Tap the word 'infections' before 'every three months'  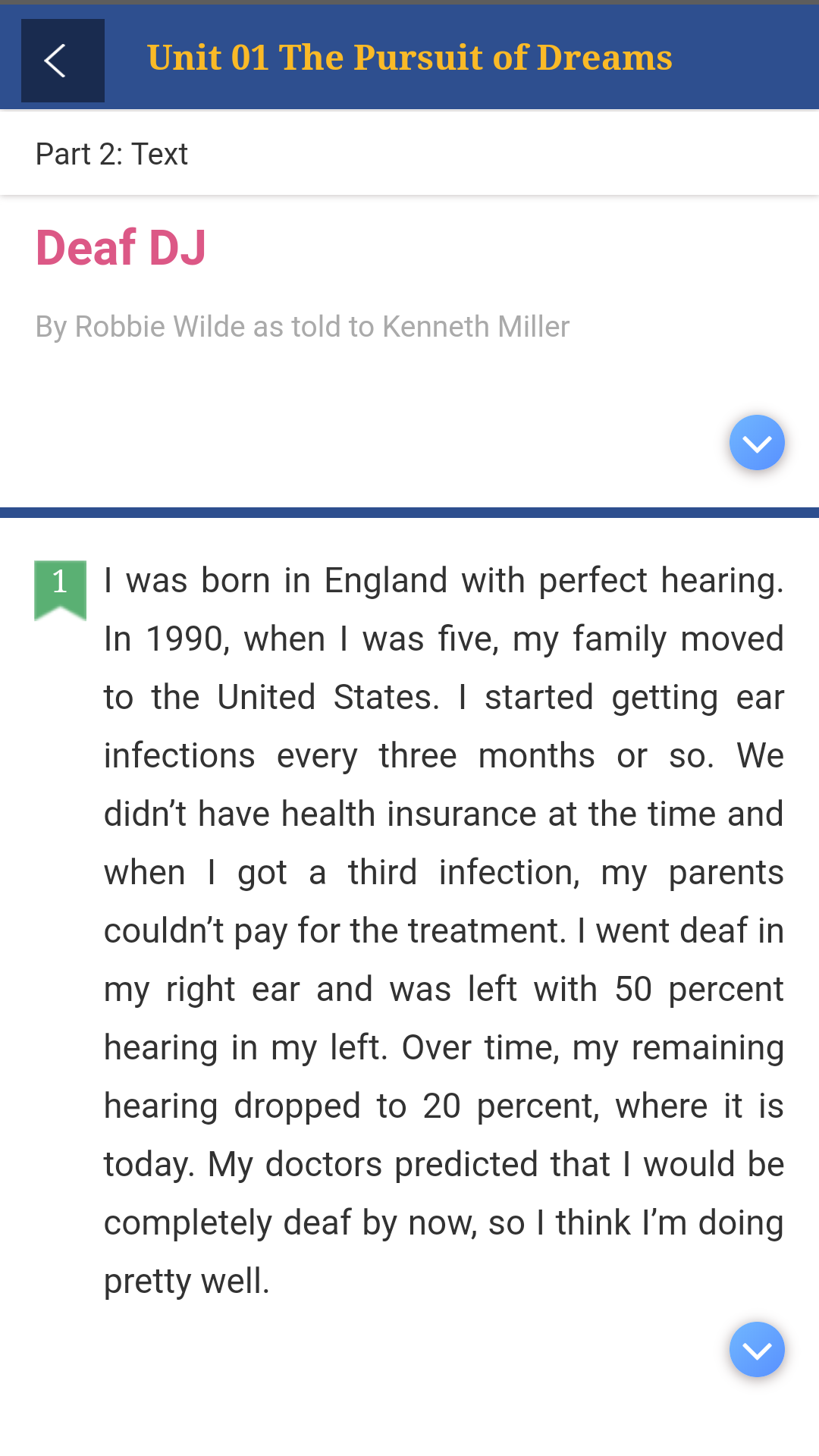tap(180, 756)
